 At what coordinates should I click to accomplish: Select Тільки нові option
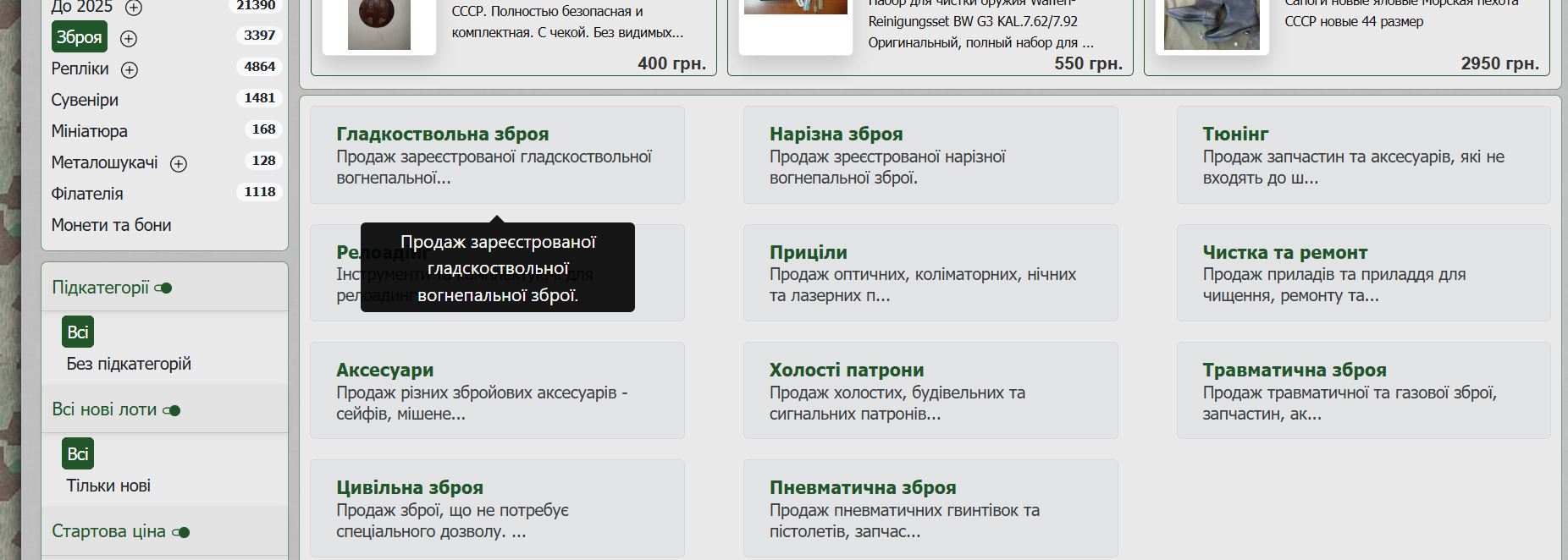pyautogui.click(x=108, y=486)
